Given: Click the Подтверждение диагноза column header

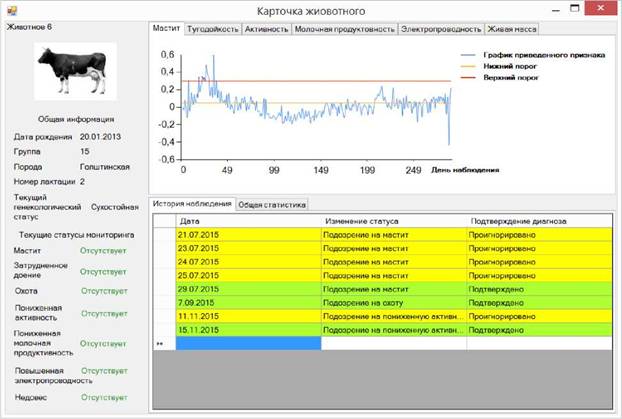Looking at the screenshot, I should [x=539, y=221].
